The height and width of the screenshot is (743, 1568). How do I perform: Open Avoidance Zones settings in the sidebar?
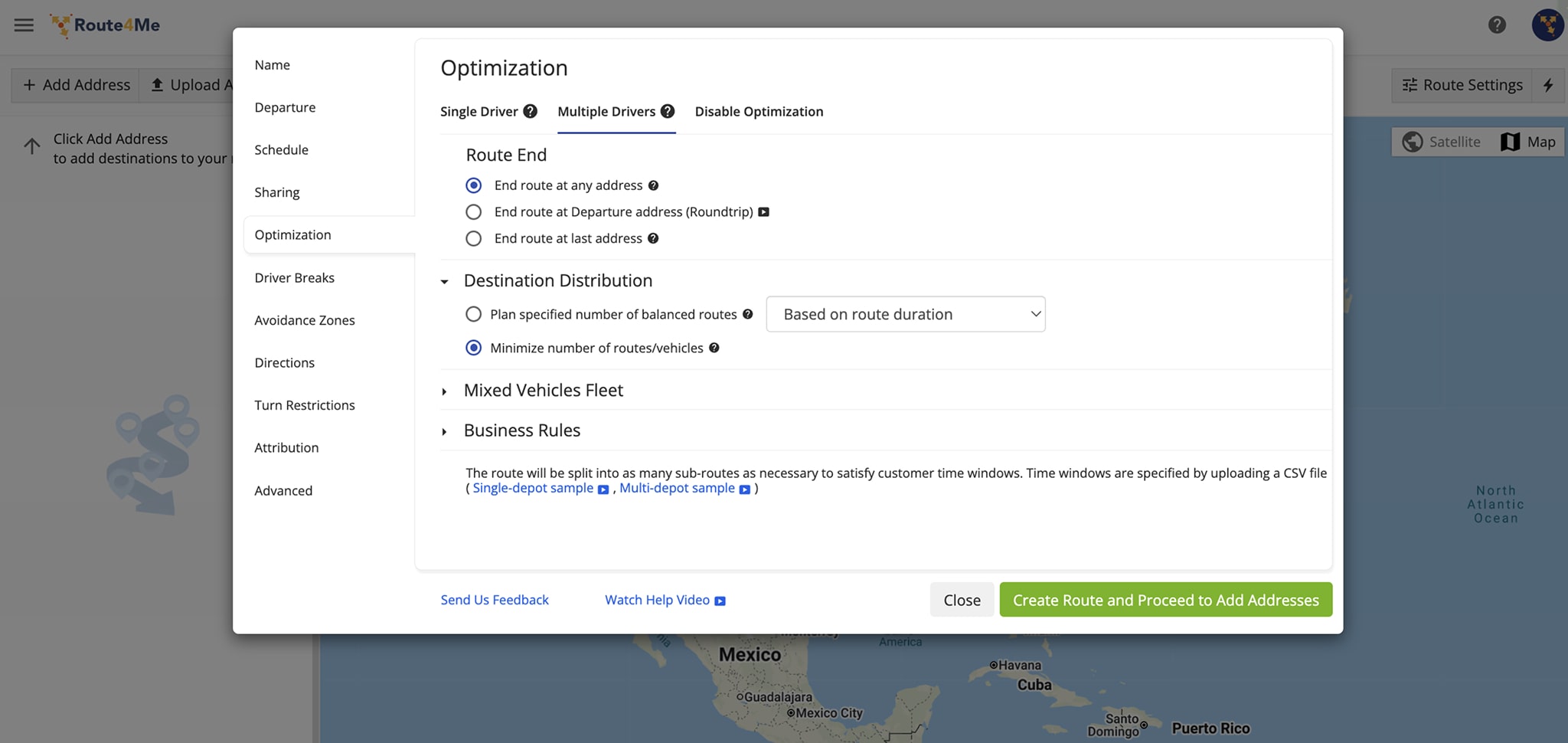(x=304, y=320)
